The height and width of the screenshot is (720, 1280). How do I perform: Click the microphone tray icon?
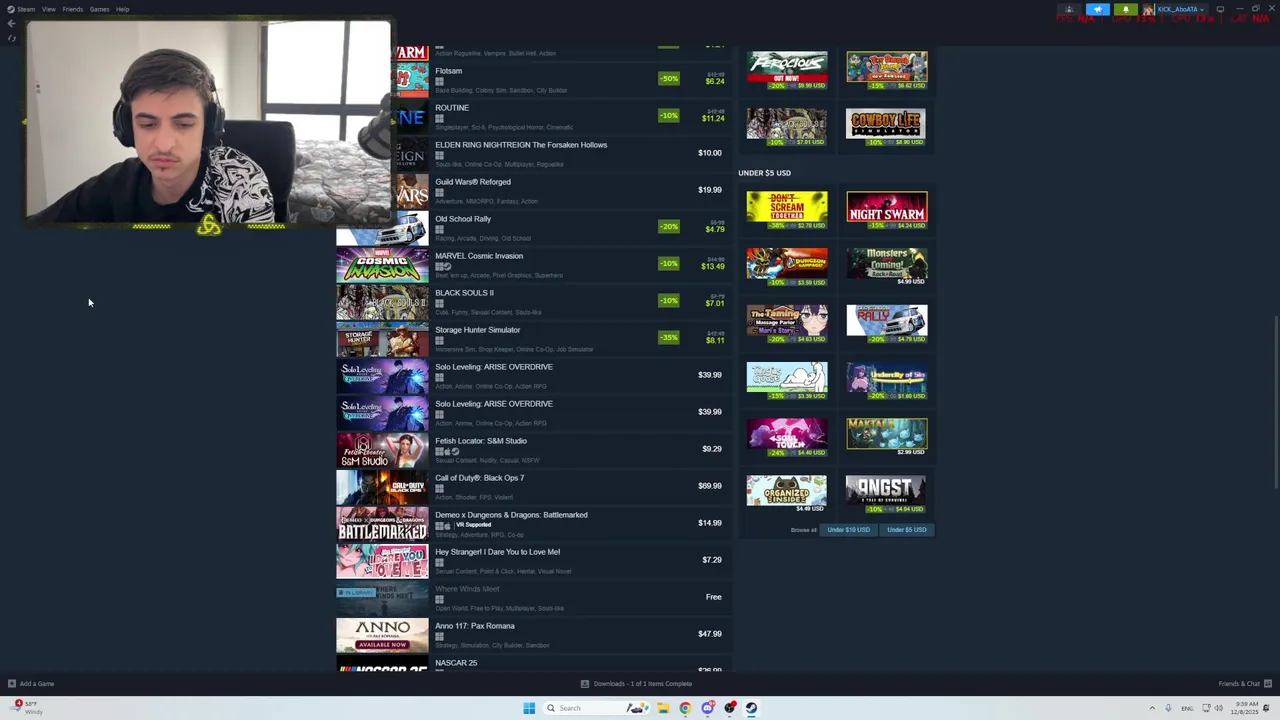tap(1168, 708)
